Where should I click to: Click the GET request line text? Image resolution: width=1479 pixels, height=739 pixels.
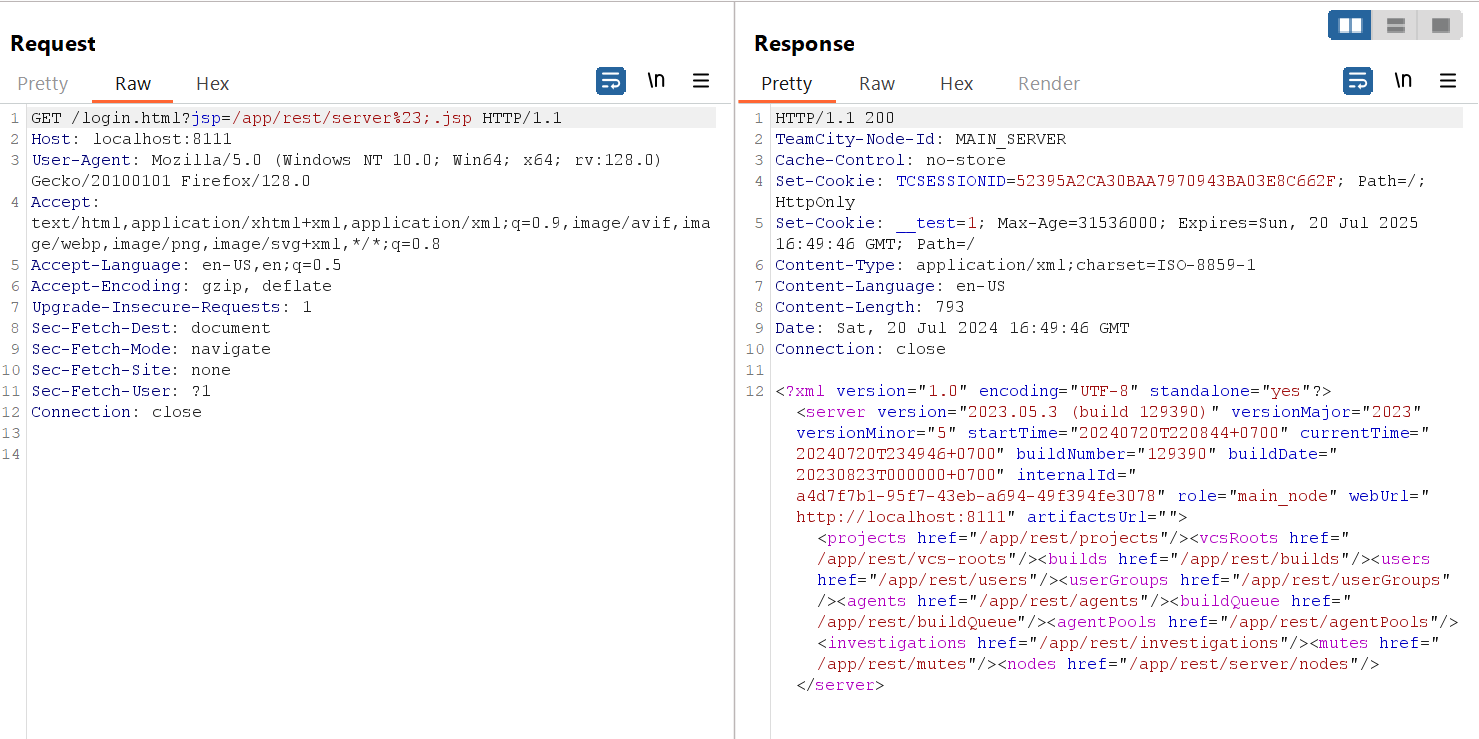click(296, 118)
